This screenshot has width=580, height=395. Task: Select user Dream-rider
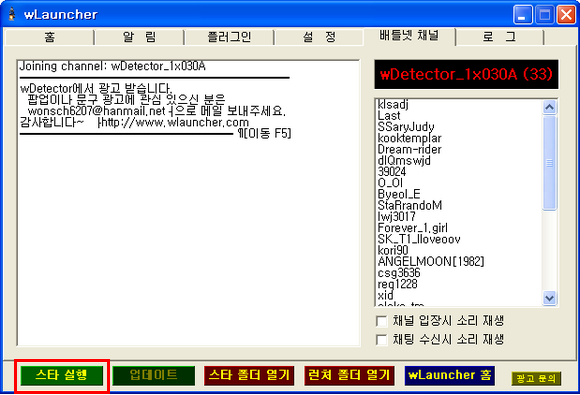[409, 149]
